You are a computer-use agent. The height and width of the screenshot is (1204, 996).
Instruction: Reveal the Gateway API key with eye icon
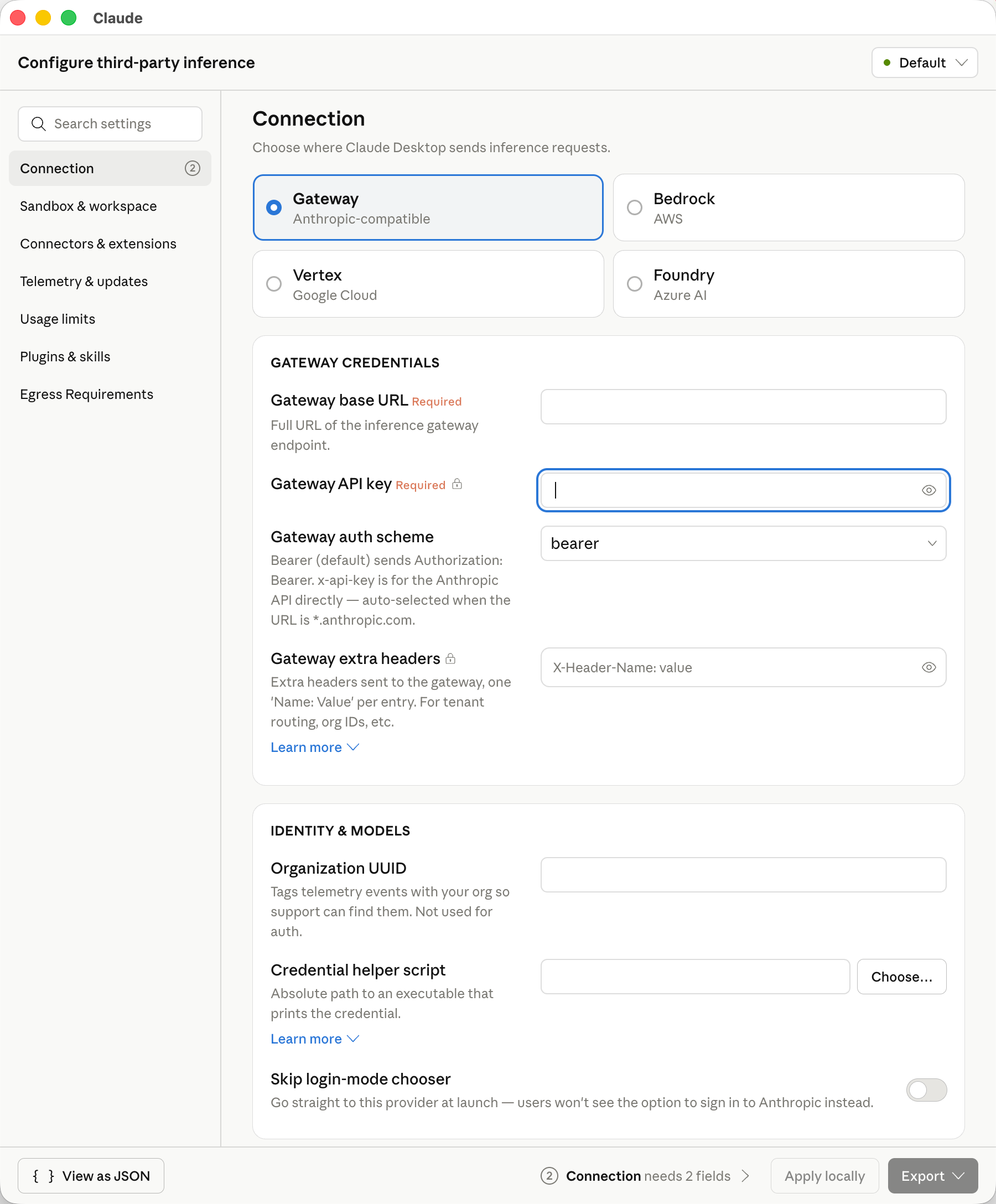928,490
